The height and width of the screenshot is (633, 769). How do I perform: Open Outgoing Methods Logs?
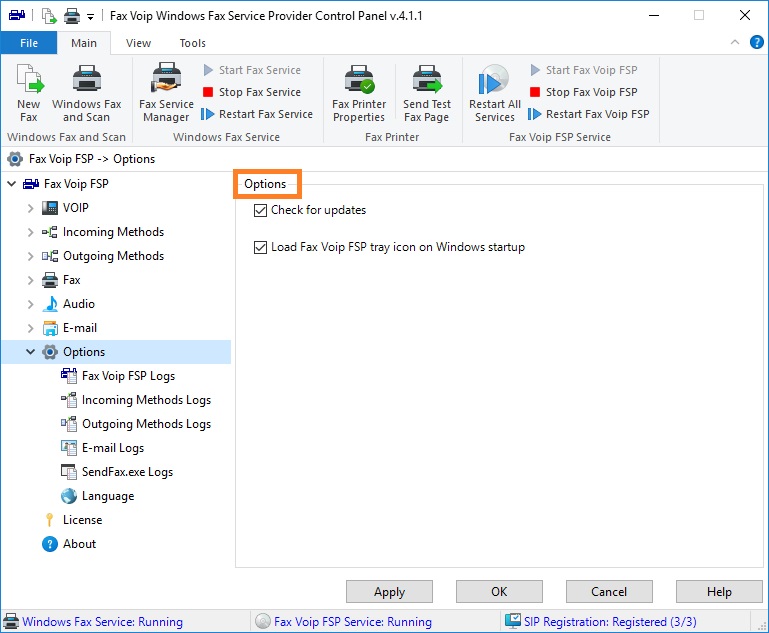click(146, 424)
